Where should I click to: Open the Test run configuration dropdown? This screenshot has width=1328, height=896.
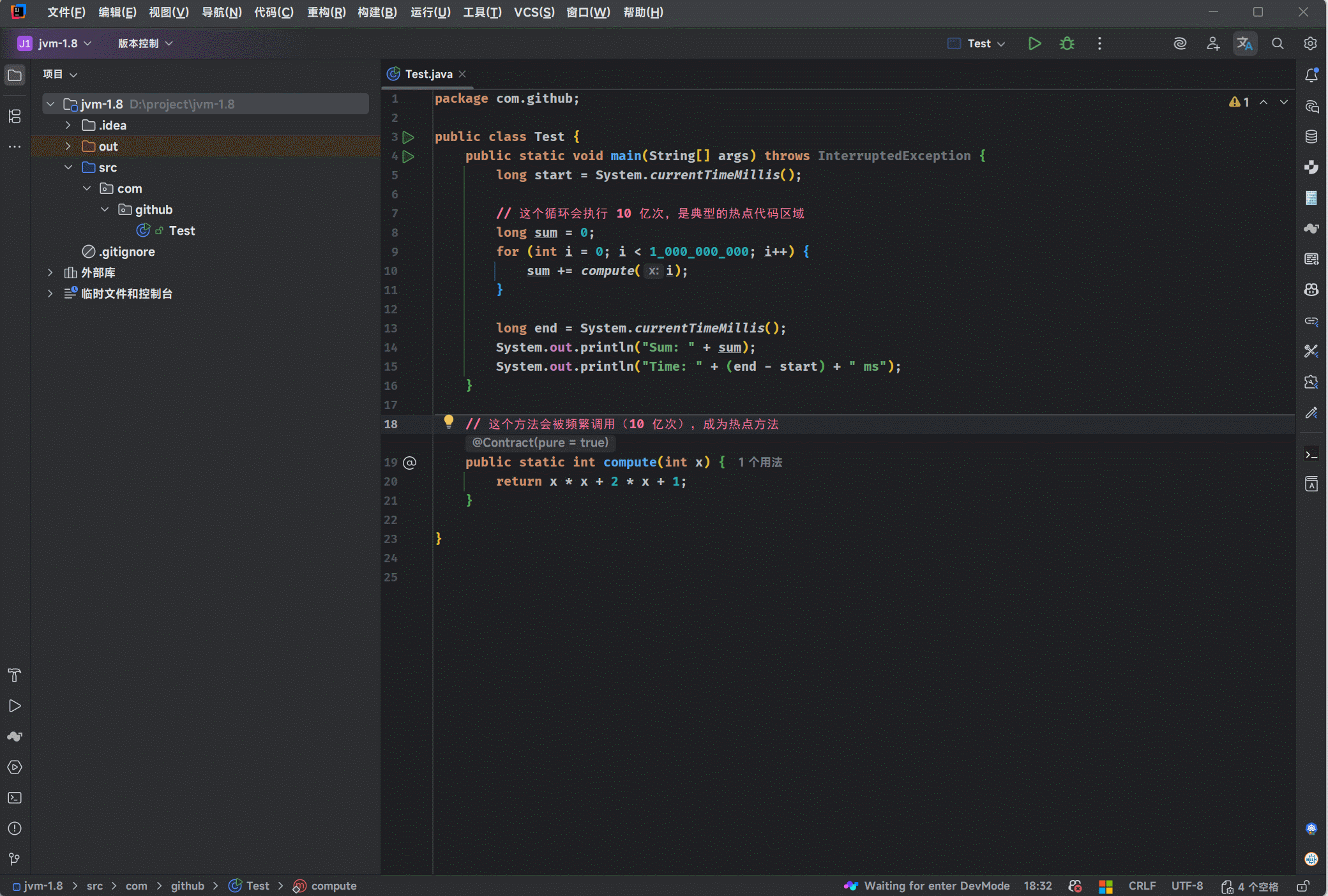[979, 43]
